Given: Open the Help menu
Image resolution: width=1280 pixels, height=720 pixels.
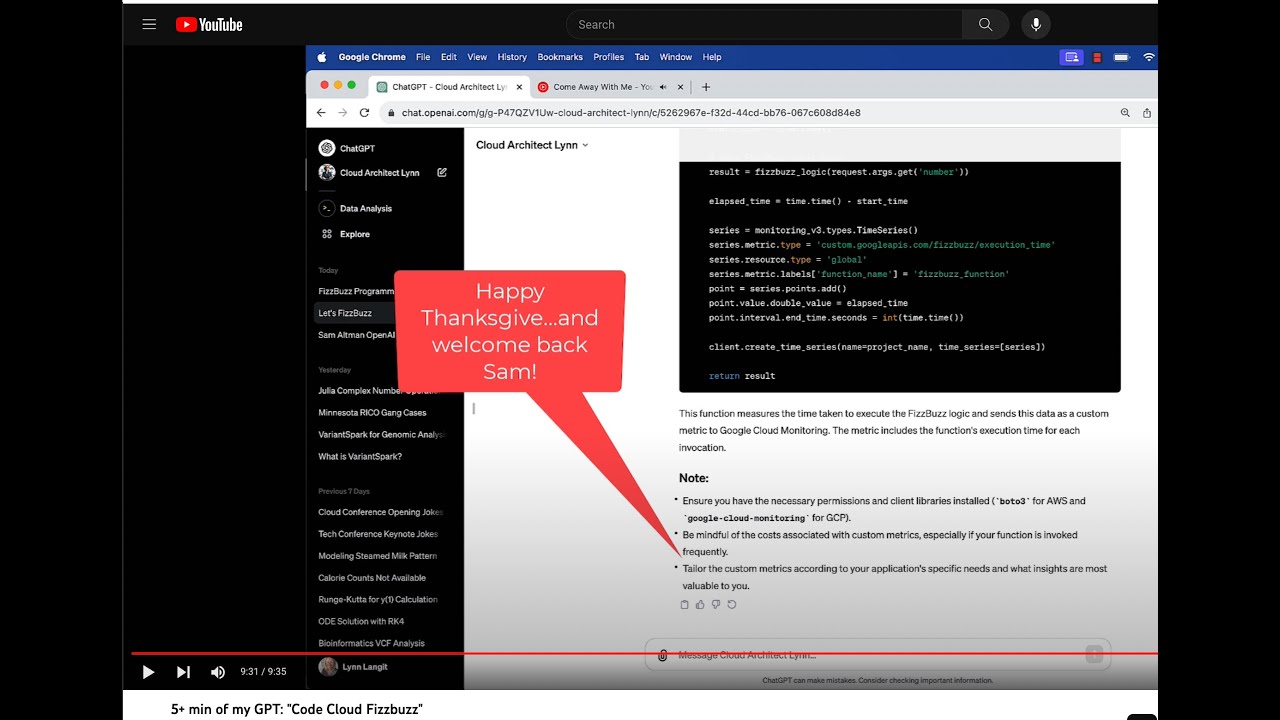Looking at the screenshot, I should coord(712,57).
